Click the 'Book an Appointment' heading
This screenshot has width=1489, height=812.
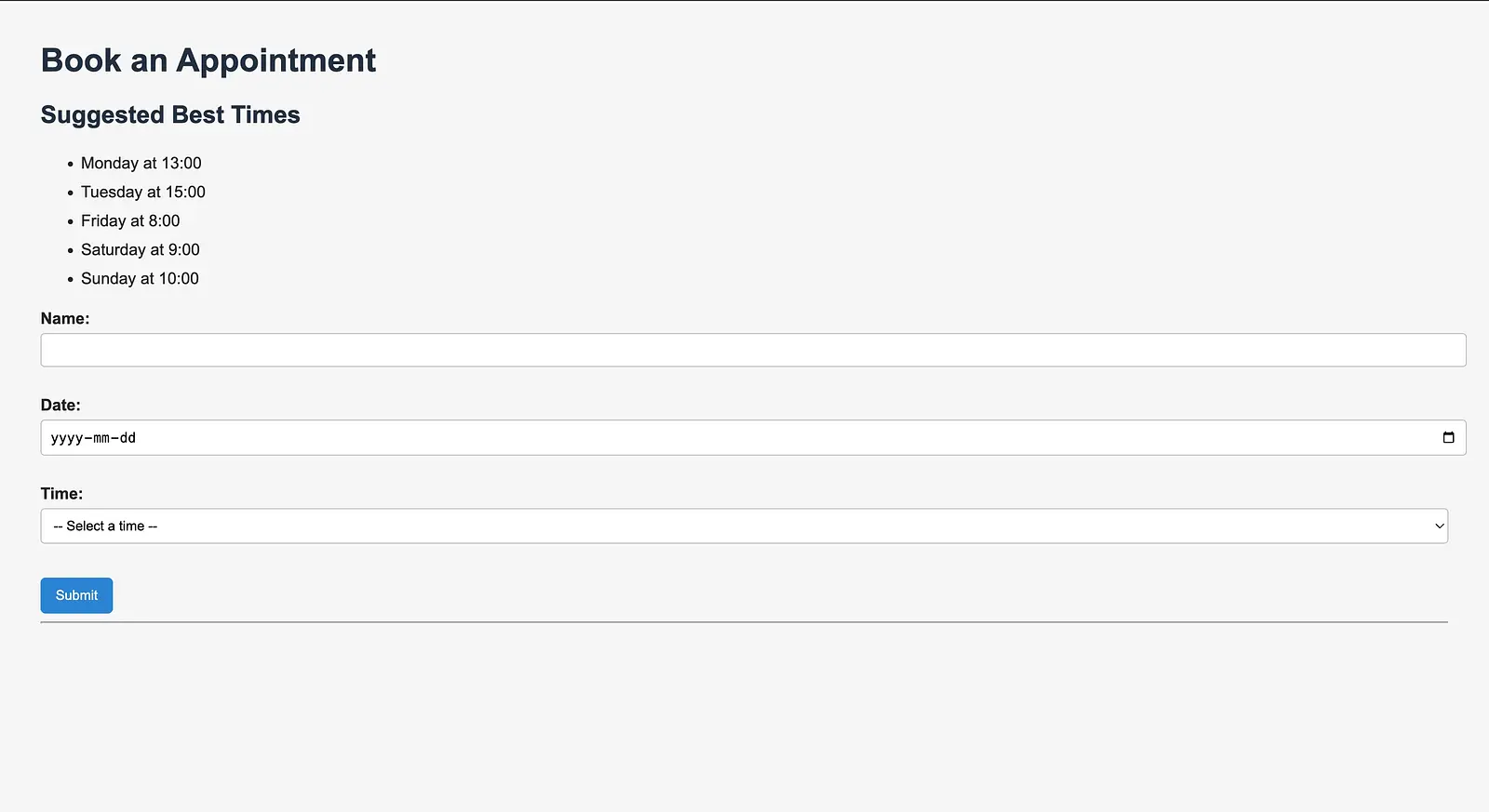point(208,60)
